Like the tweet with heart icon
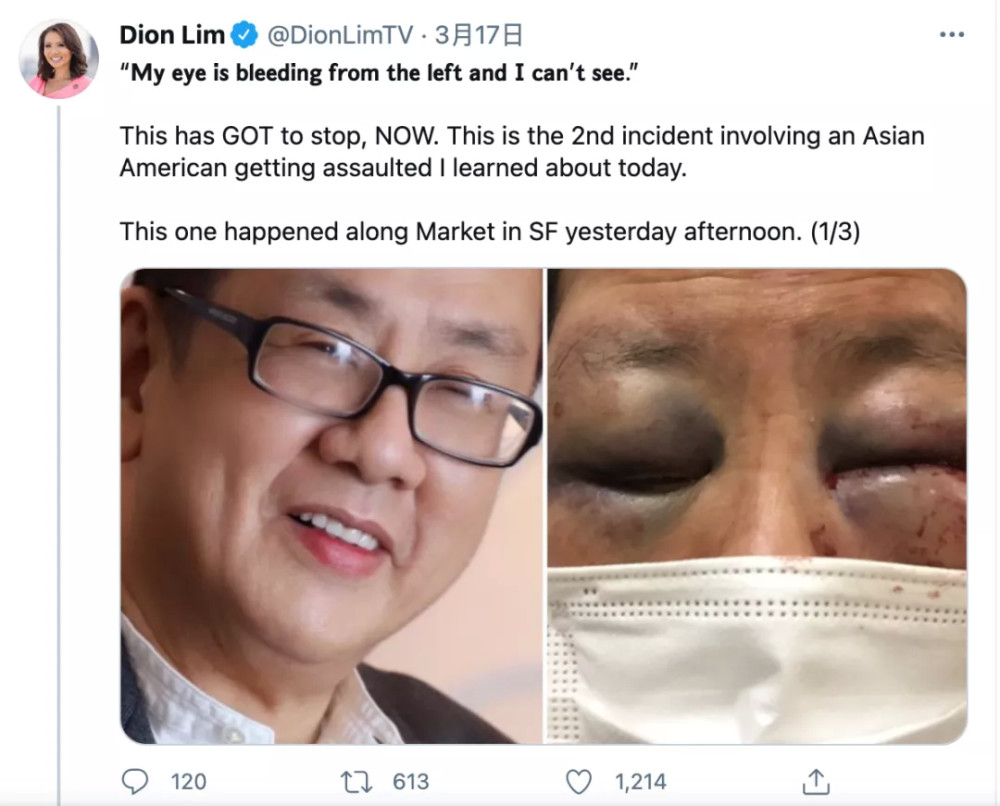 pyautogui.click(x=578, y=782)
